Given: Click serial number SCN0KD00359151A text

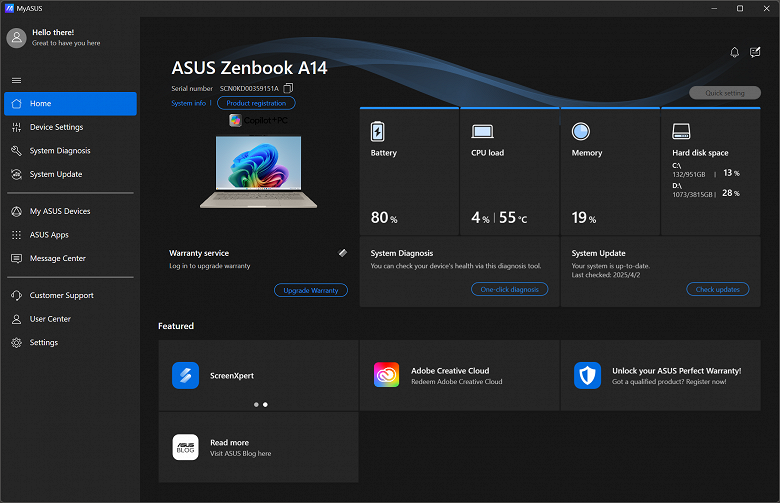Looking at the screenshot, I should click(x=249, y=89).
